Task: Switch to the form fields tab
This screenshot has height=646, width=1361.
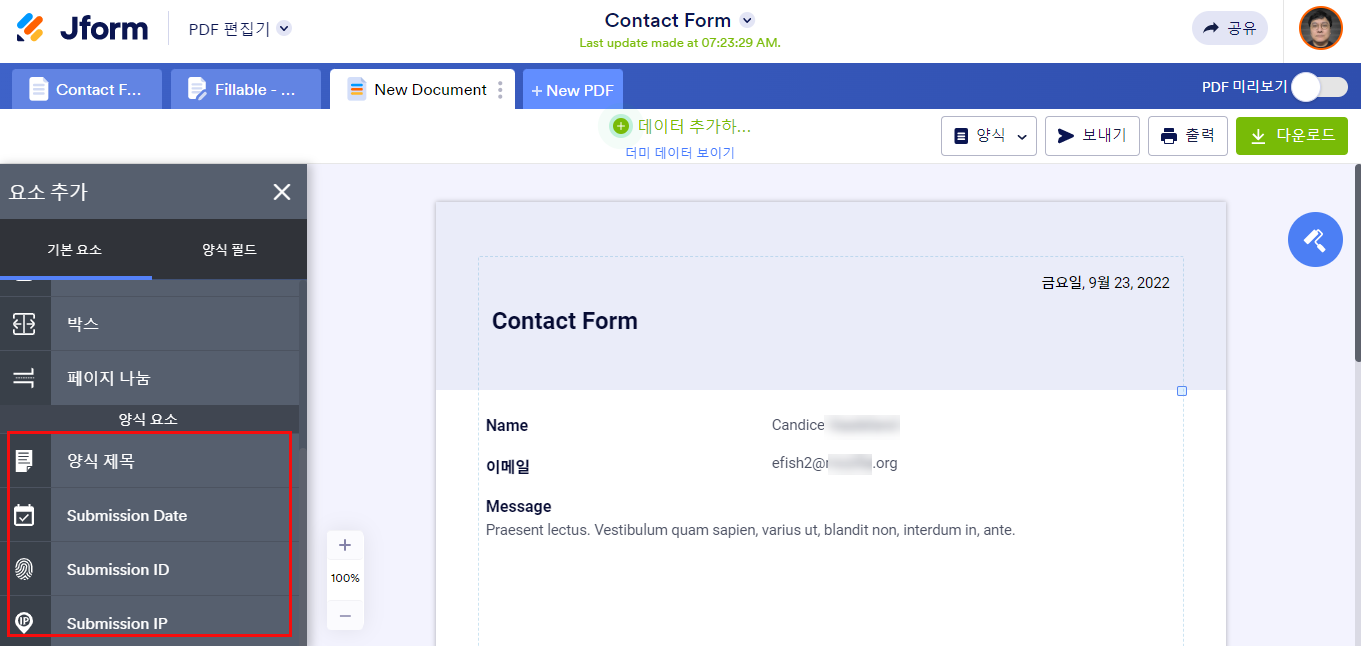Action: (229, 249)
